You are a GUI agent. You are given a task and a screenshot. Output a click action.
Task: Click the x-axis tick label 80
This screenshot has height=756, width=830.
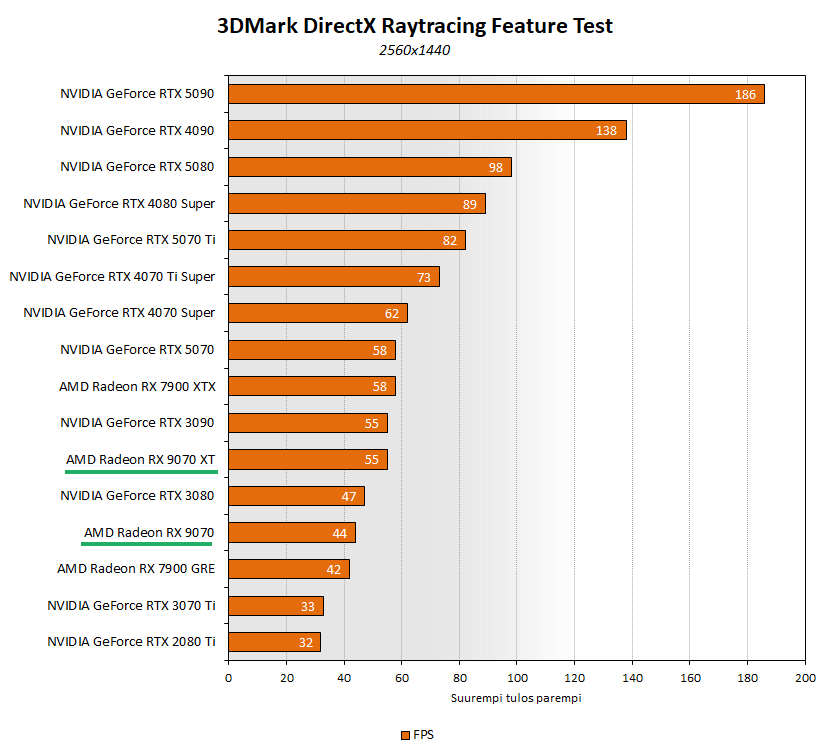point(459,678)
